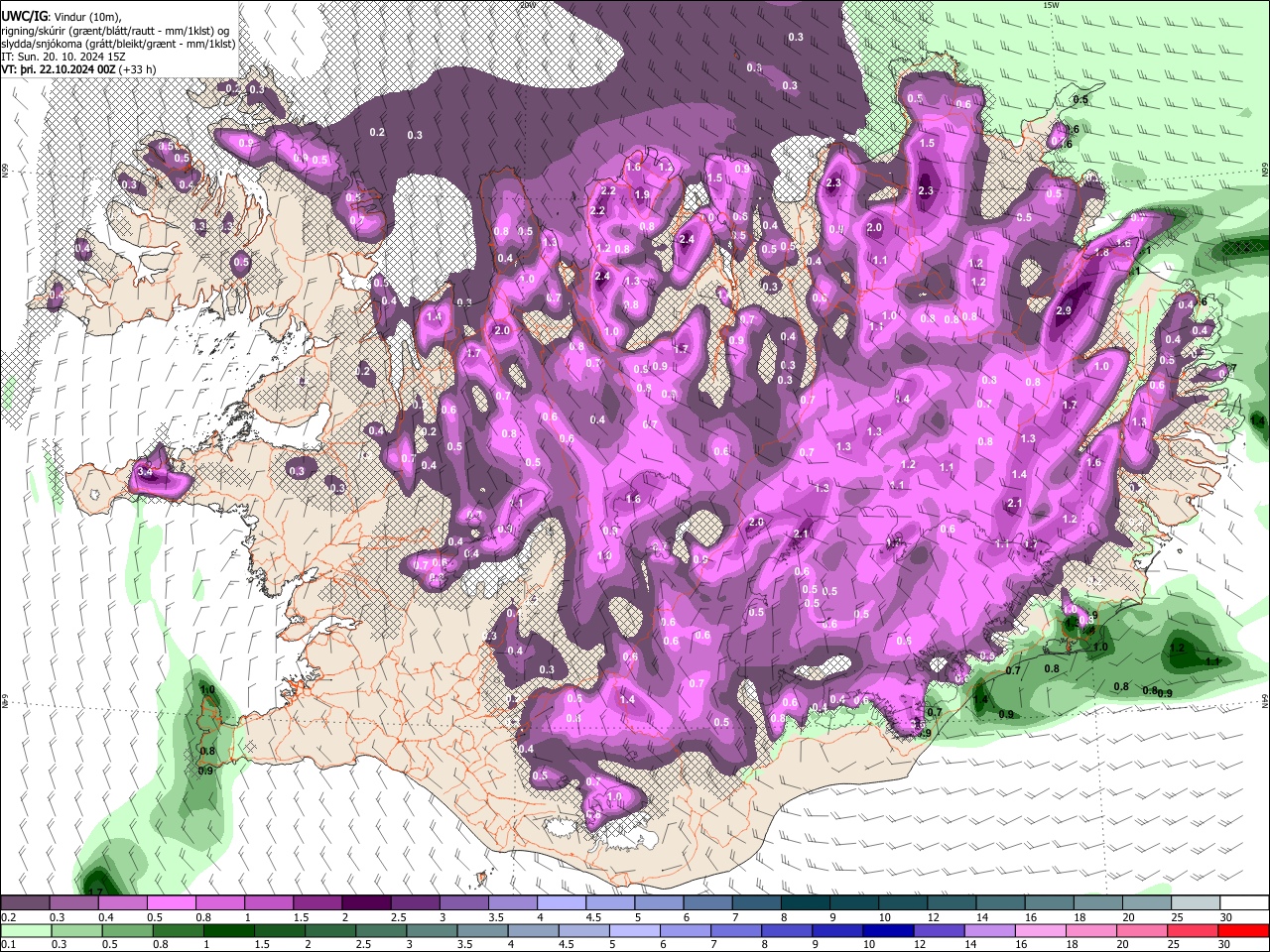1270x952 pixels.
Task: Click the dull purple 0.2–0.3 swatch on upper scale
Action: click(x=25, y=903)
